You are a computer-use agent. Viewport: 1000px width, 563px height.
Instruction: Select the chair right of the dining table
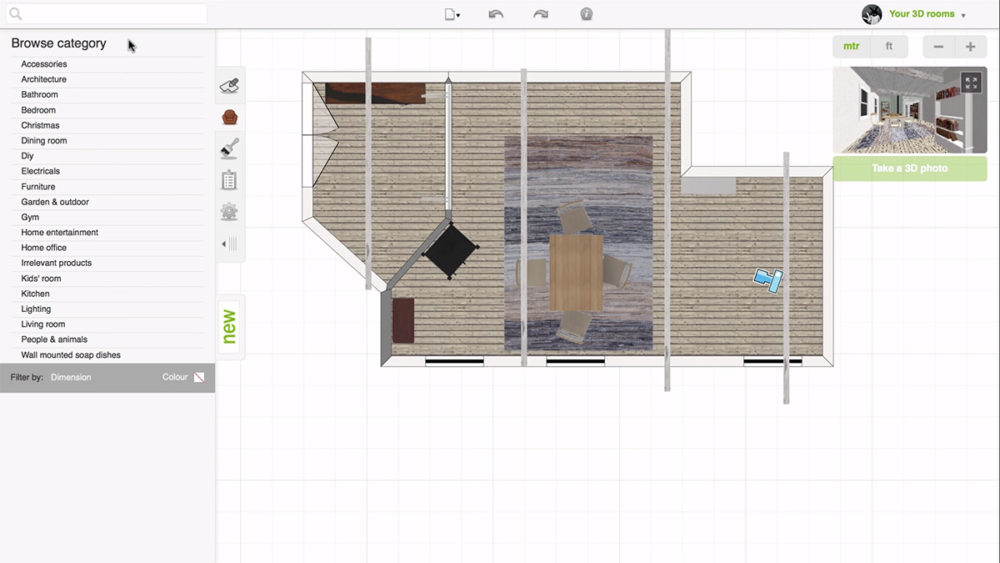617,270
